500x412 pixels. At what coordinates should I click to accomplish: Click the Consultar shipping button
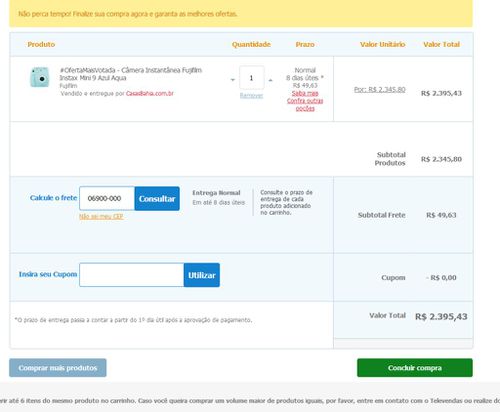click(x=157, y=199)
